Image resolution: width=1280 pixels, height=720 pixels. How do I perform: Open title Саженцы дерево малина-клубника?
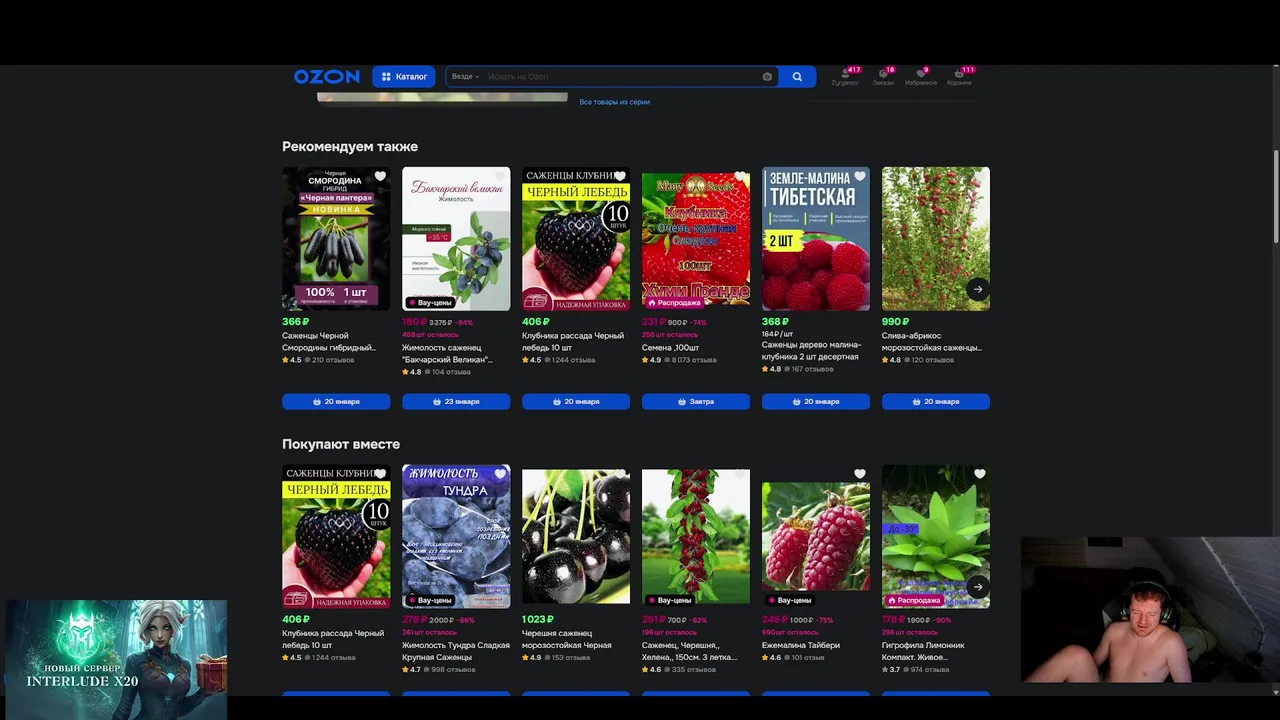(811, 351)
